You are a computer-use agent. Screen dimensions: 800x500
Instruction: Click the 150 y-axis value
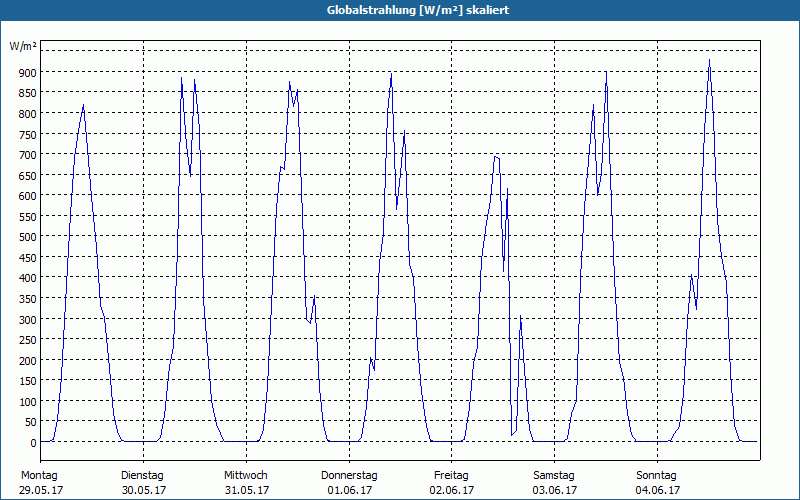27,382
